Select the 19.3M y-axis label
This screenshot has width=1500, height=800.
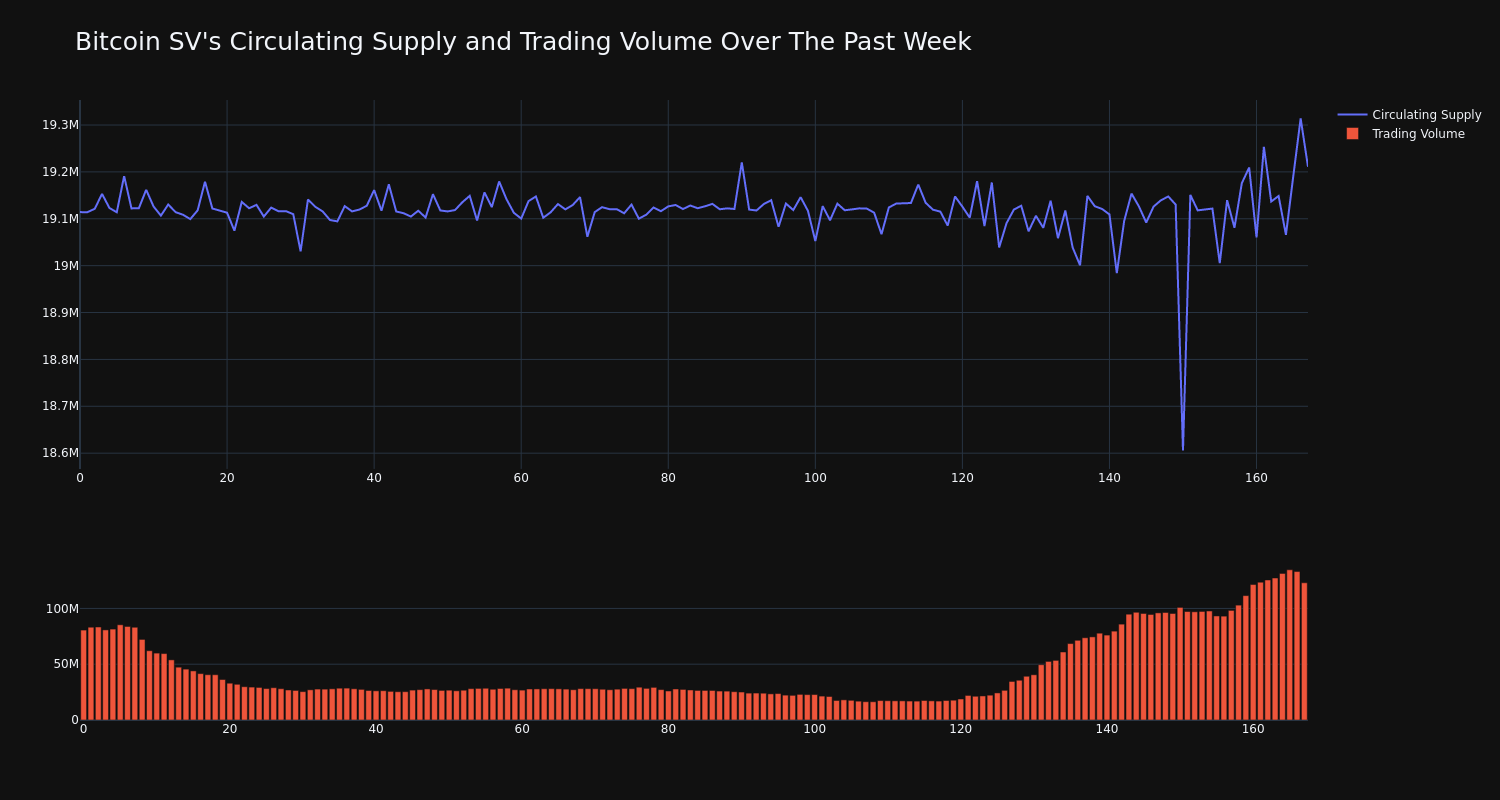[x=60, y=125]
